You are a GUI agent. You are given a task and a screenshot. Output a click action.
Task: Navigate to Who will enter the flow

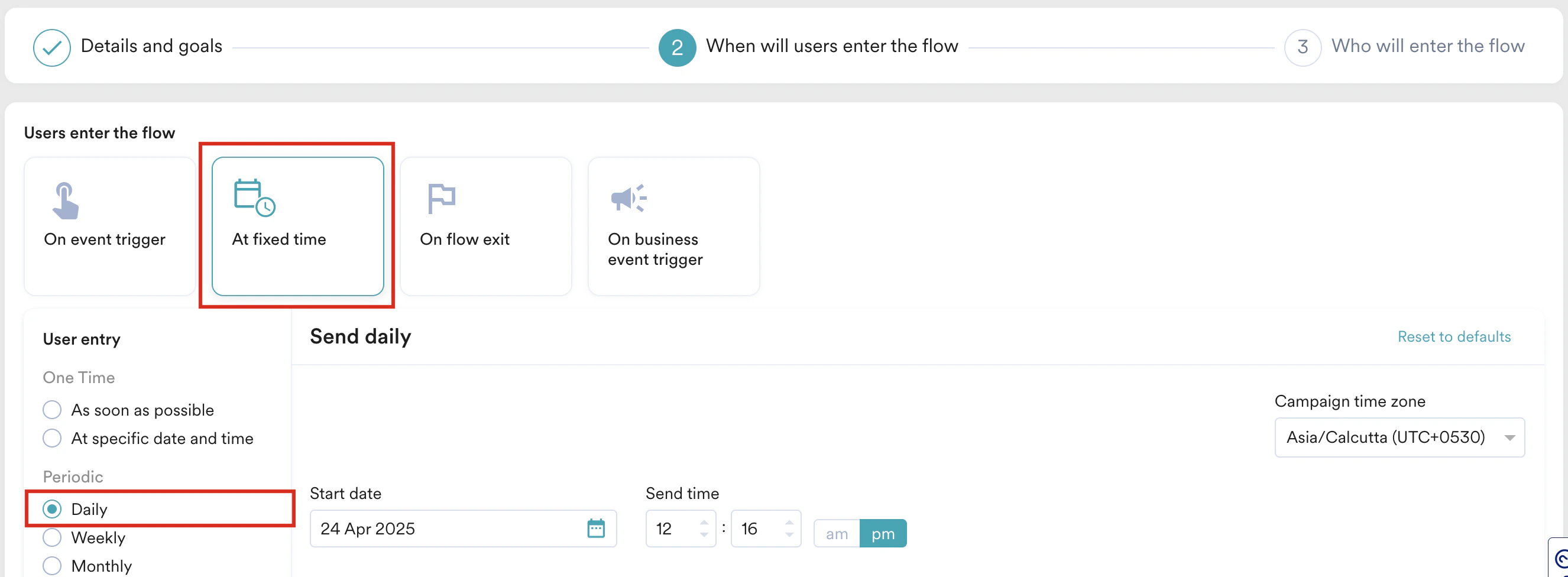(1428, 46)
